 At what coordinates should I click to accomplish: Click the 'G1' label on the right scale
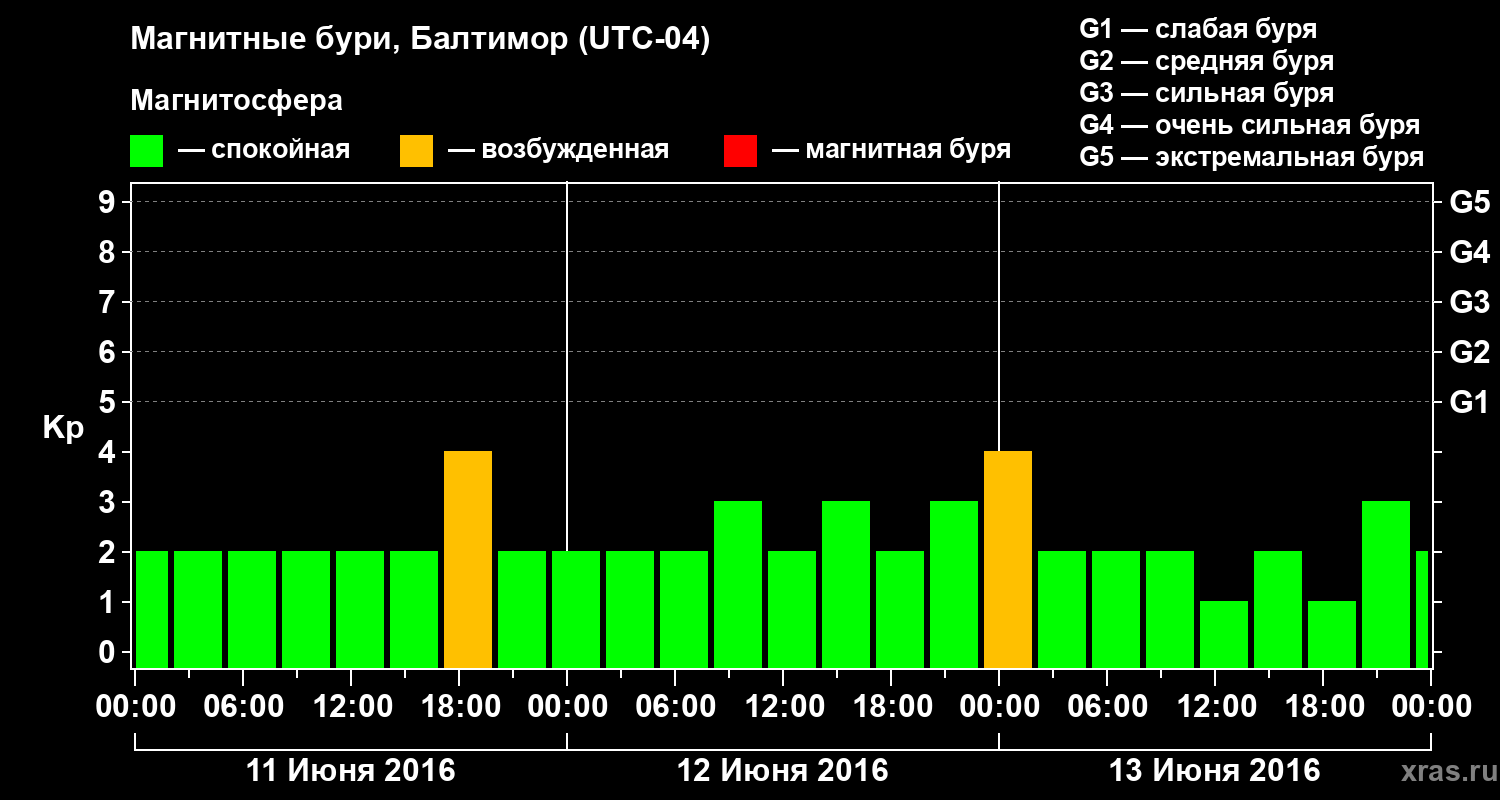(1469, 402)
